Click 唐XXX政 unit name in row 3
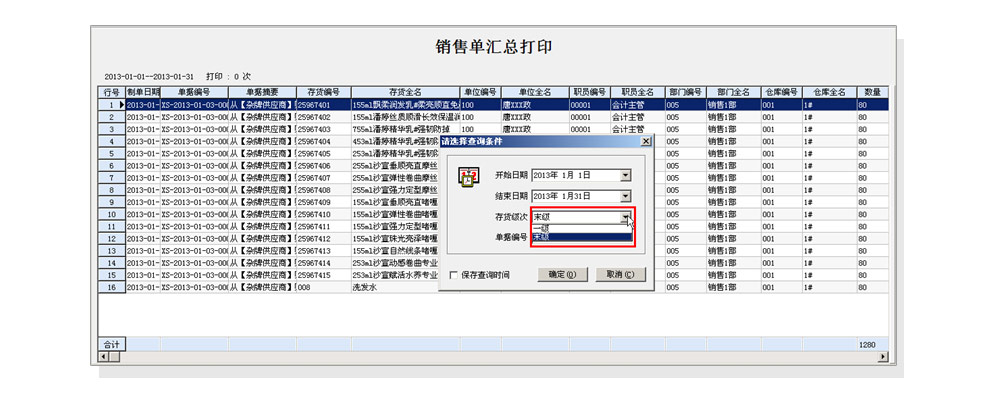Screen dimensions: 1000x418 [535, 129]
